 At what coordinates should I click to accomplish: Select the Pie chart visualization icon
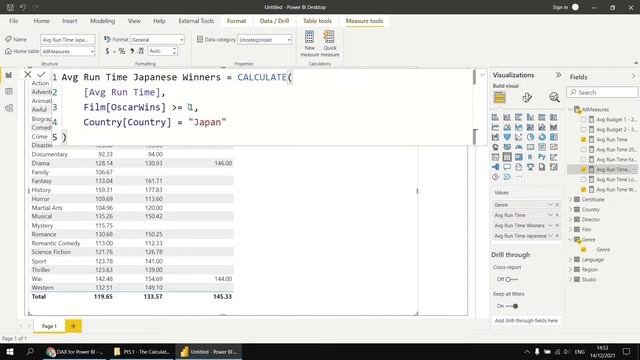tap(530, 137)
